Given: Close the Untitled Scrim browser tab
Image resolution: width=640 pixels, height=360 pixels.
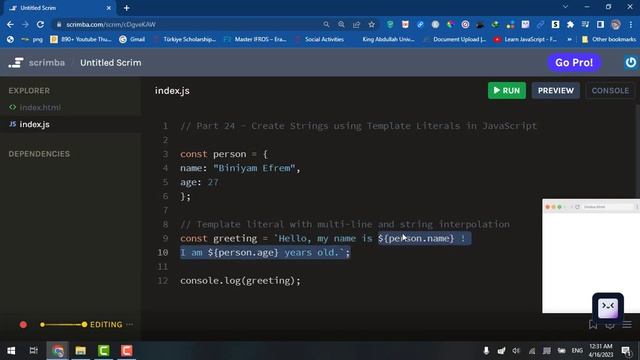Looking at the screenshot, I should [x=109, y=8].
